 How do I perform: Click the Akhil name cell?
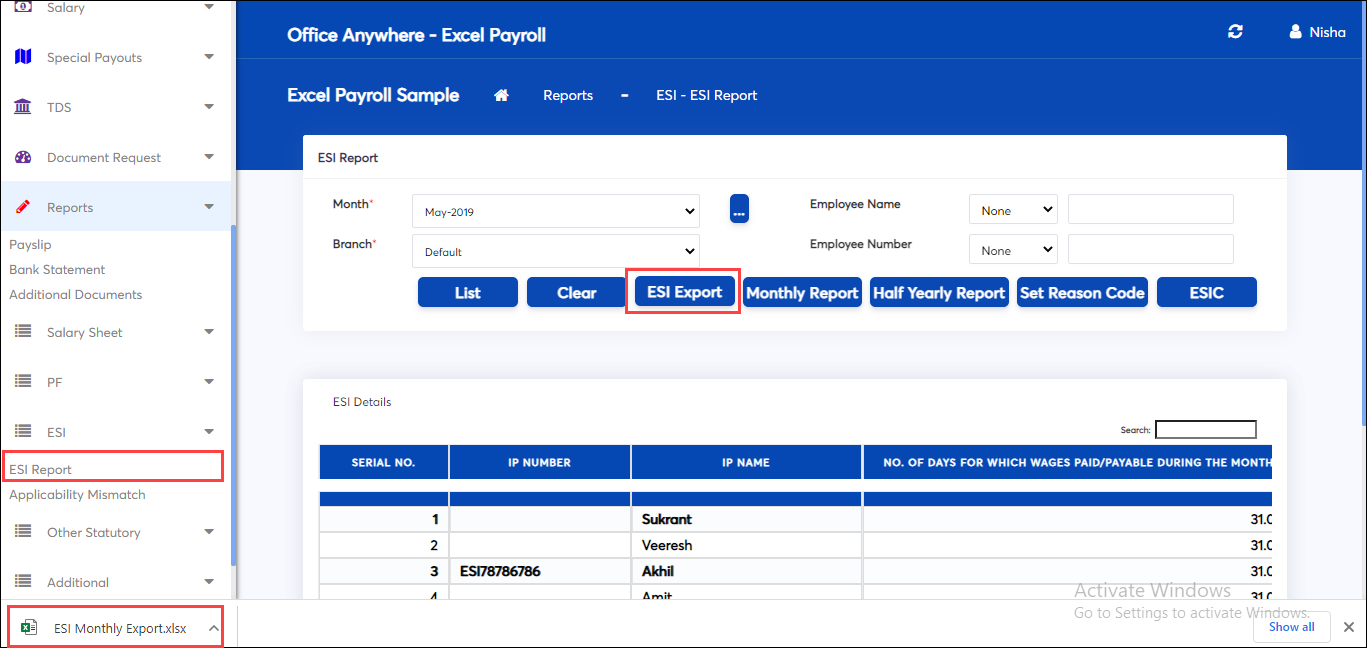(747, 571)
